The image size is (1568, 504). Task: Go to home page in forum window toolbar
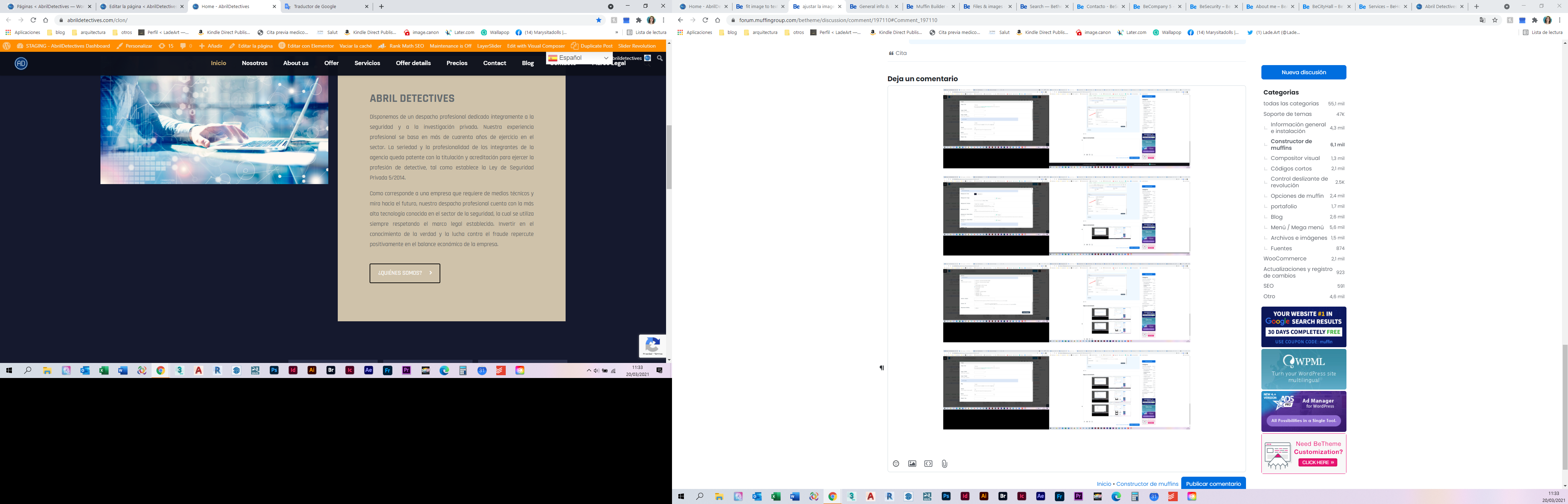[x=717, y=20]
